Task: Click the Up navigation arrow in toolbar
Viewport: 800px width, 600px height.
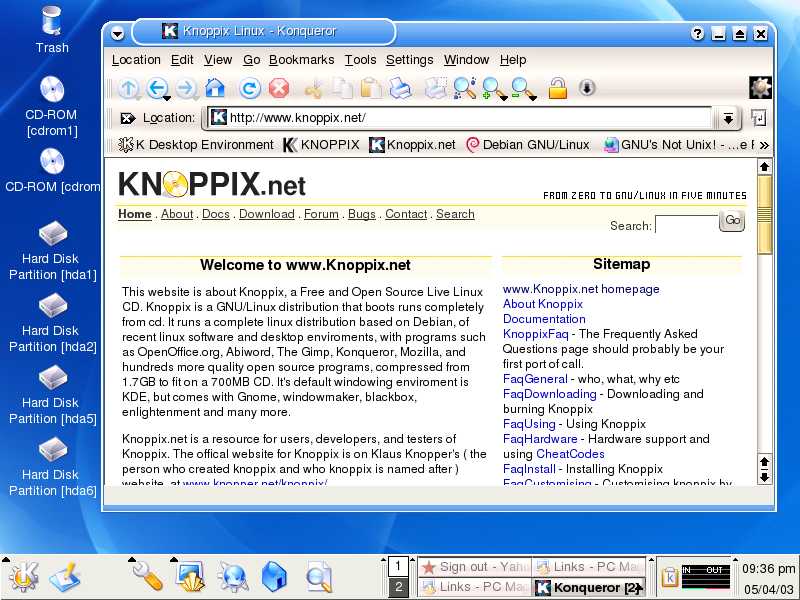Action: 128,88
